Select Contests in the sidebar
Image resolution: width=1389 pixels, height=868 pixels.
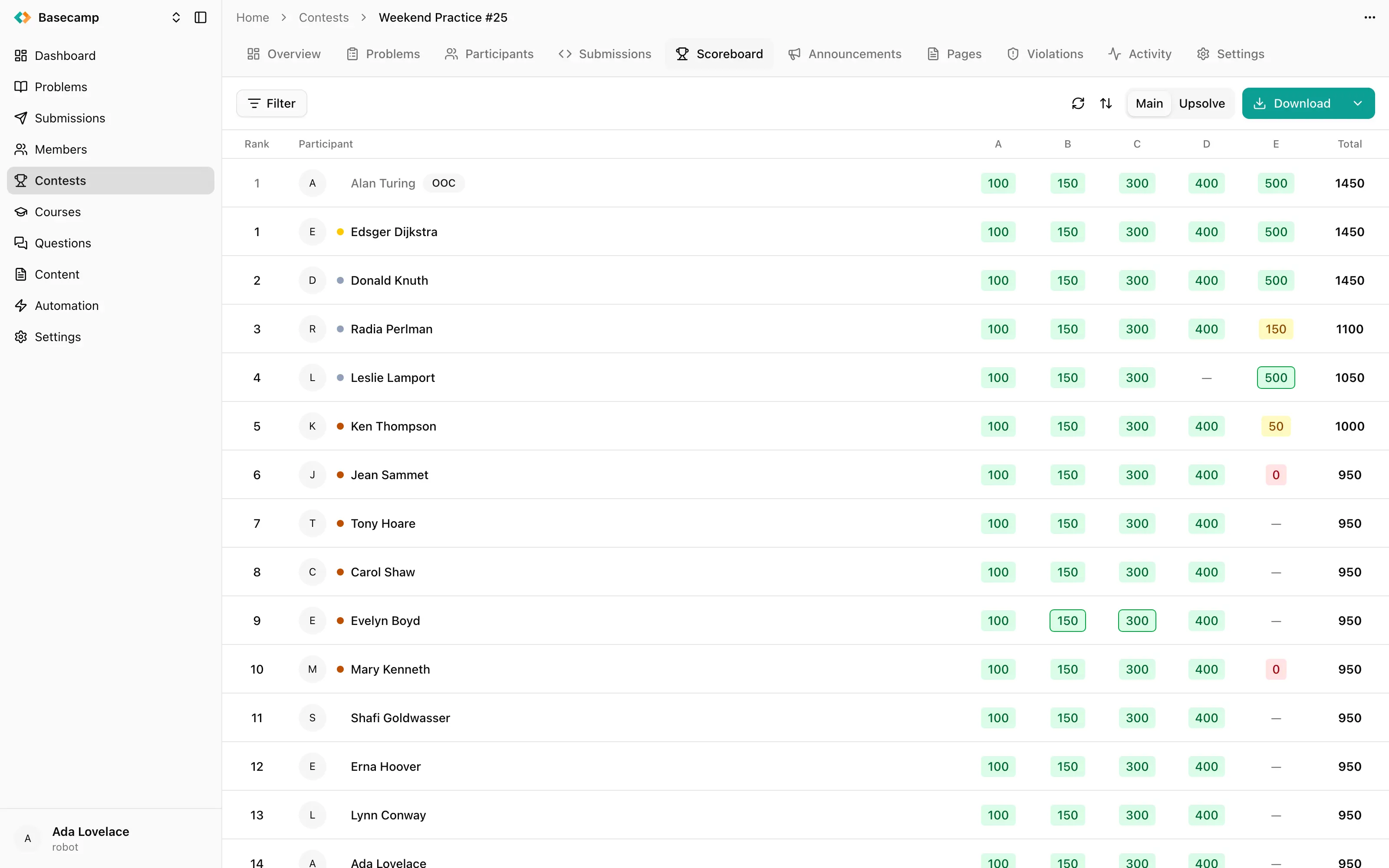coord(111,181)
